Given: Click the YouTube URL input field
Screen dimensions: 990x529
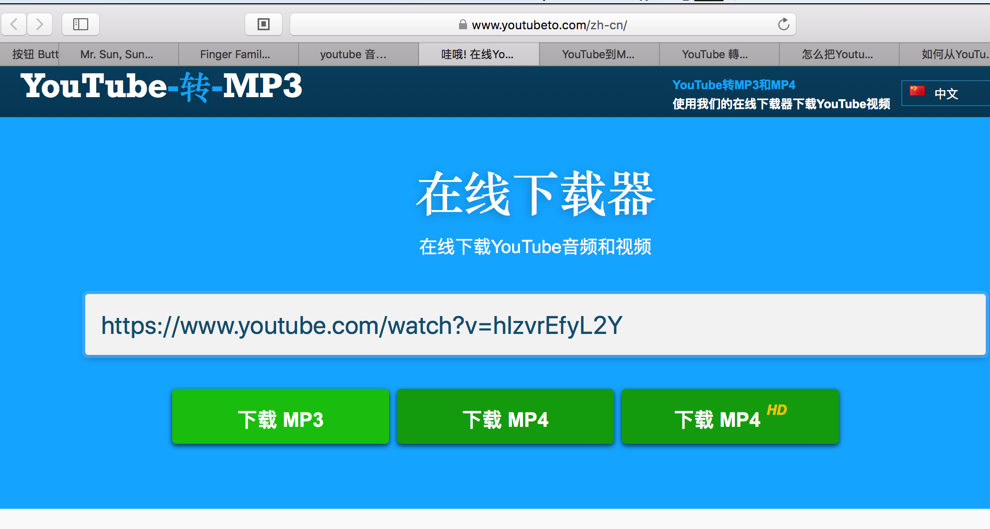Looking at the screenshot, I should click(x=535, y=324).
